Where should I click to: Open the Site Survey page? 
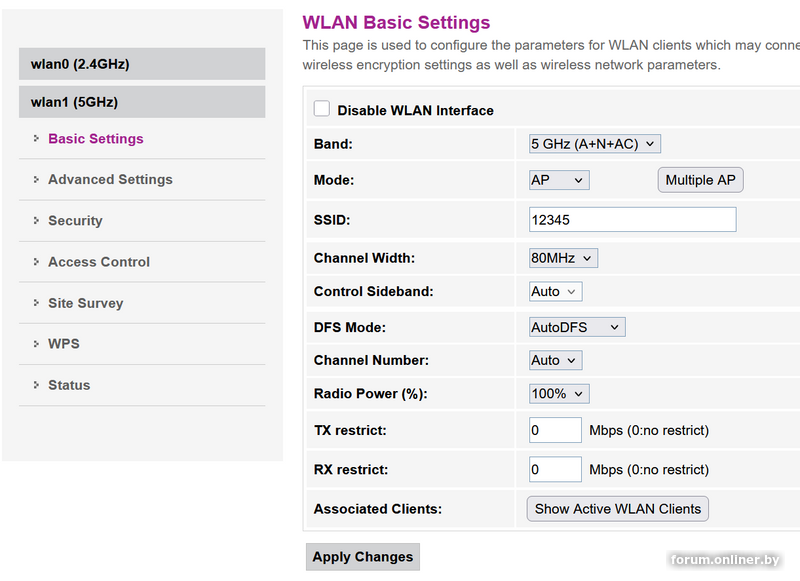point(85,303)
